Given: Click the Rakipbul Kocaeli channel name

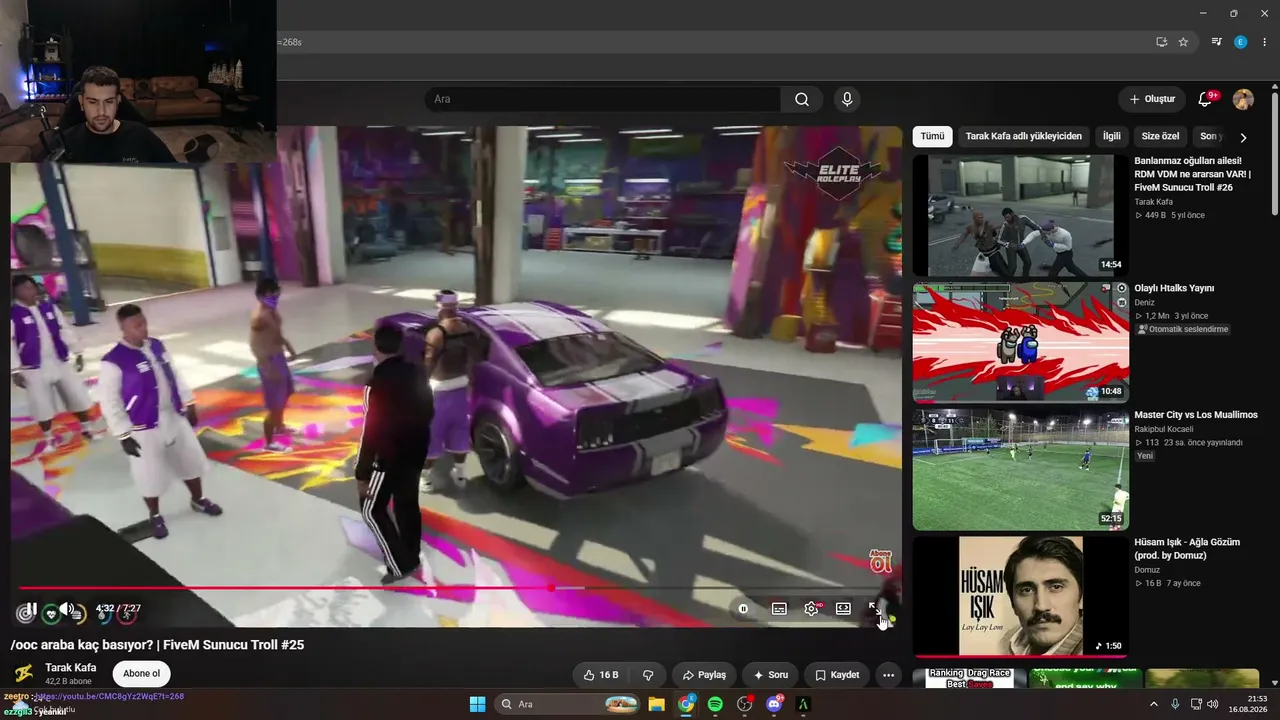Looking at the screenshot, I should (x=1163, y=429).
